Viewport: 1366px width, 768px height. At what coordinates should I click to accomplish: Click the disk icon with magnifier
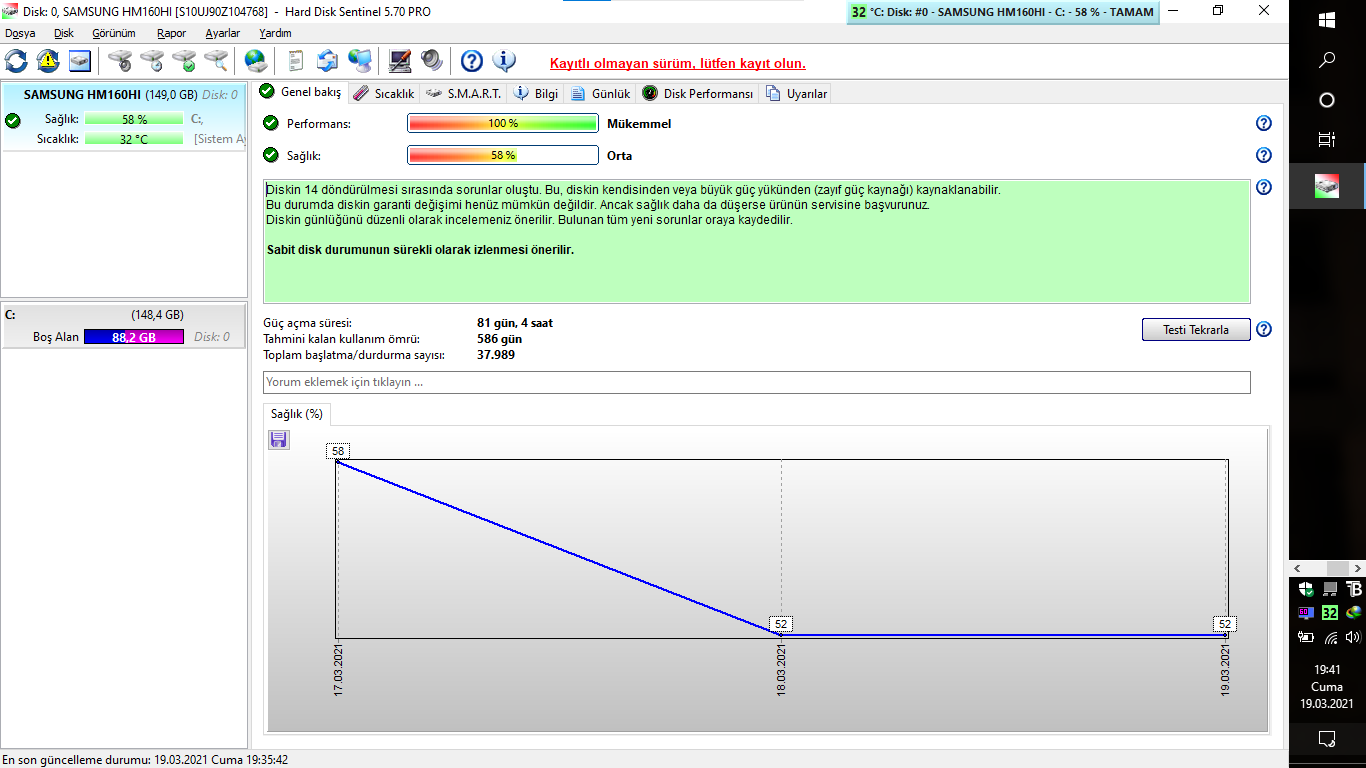[x=216, y=61]
